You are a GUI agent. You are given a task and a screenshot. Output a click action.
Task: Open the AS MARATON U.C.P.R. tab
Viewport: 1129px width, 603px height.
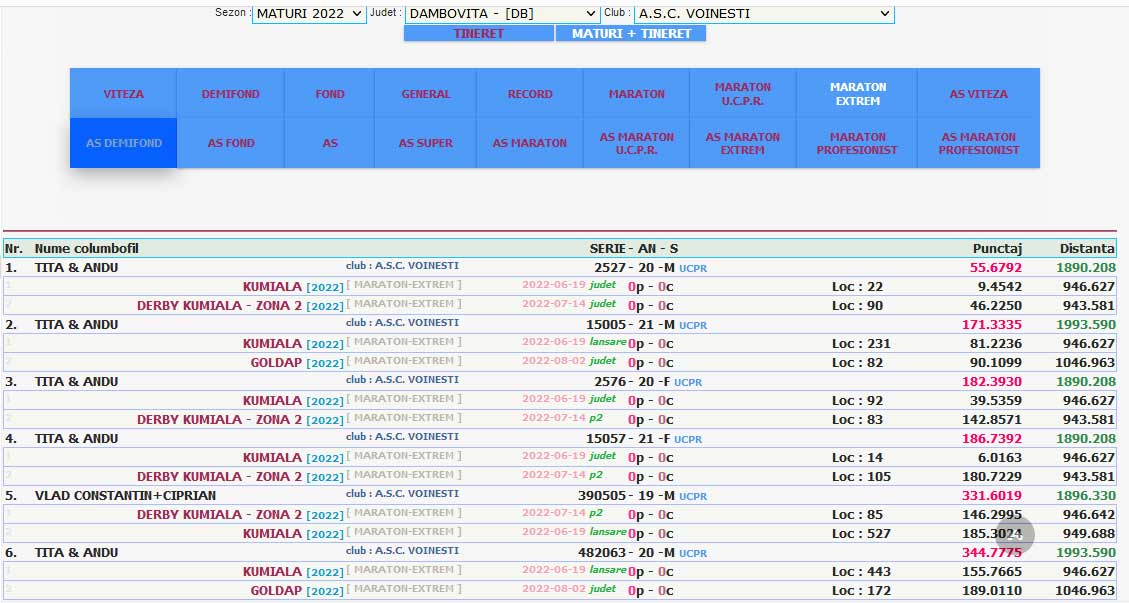coord(637,143)
